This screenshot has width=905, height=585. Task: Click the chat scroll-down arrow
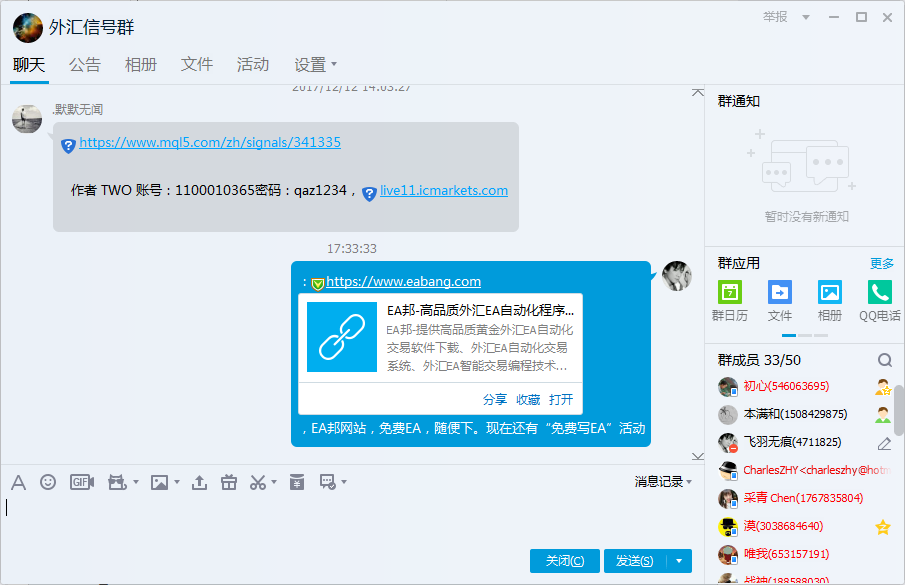(698, 456)
